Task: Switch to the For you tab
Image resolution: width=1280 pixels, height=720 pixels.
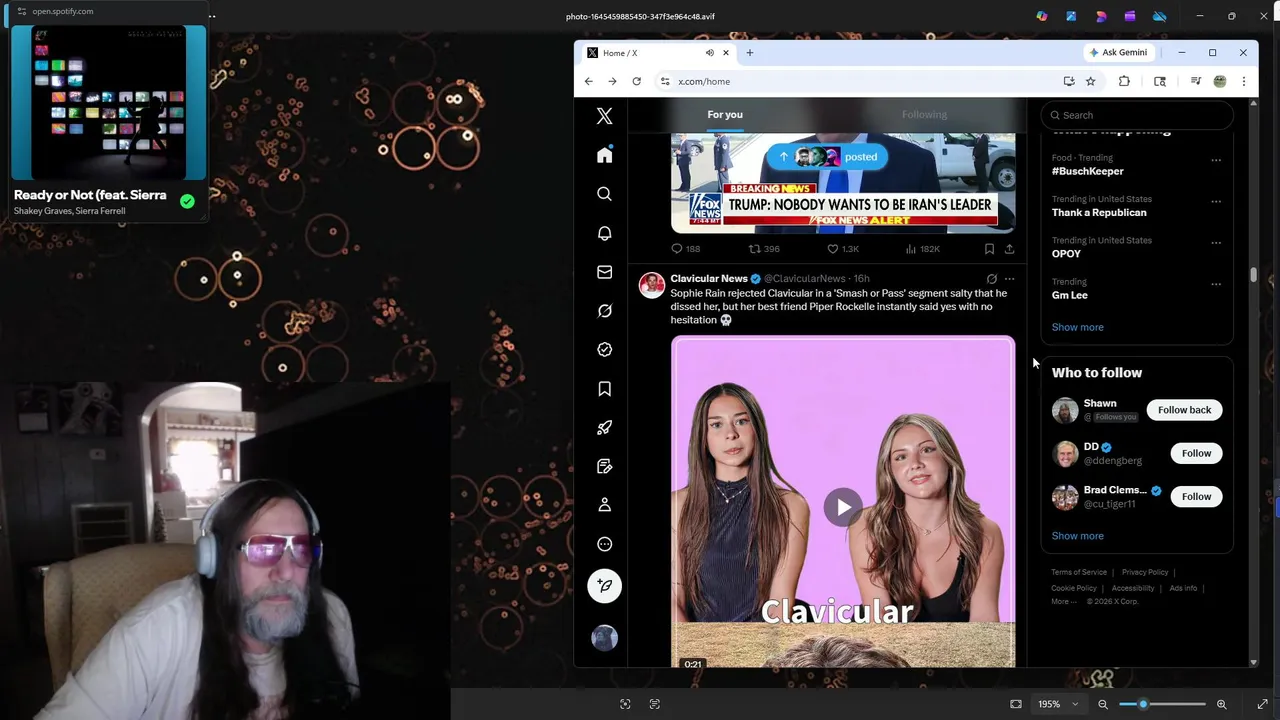Action: coord(725,114)
